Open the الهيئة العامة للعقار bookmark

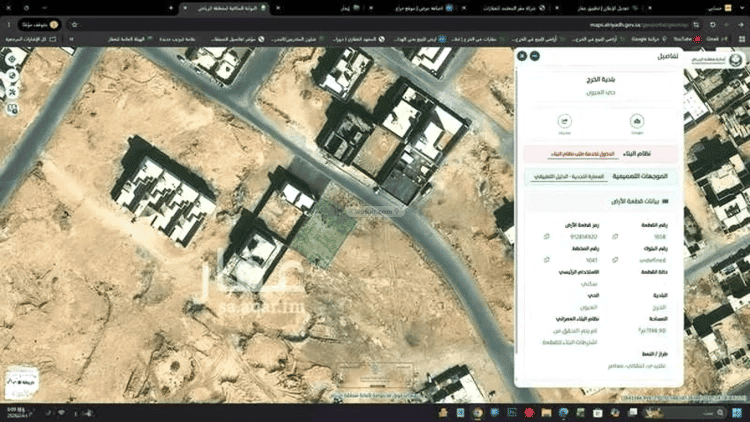(130, 39)
